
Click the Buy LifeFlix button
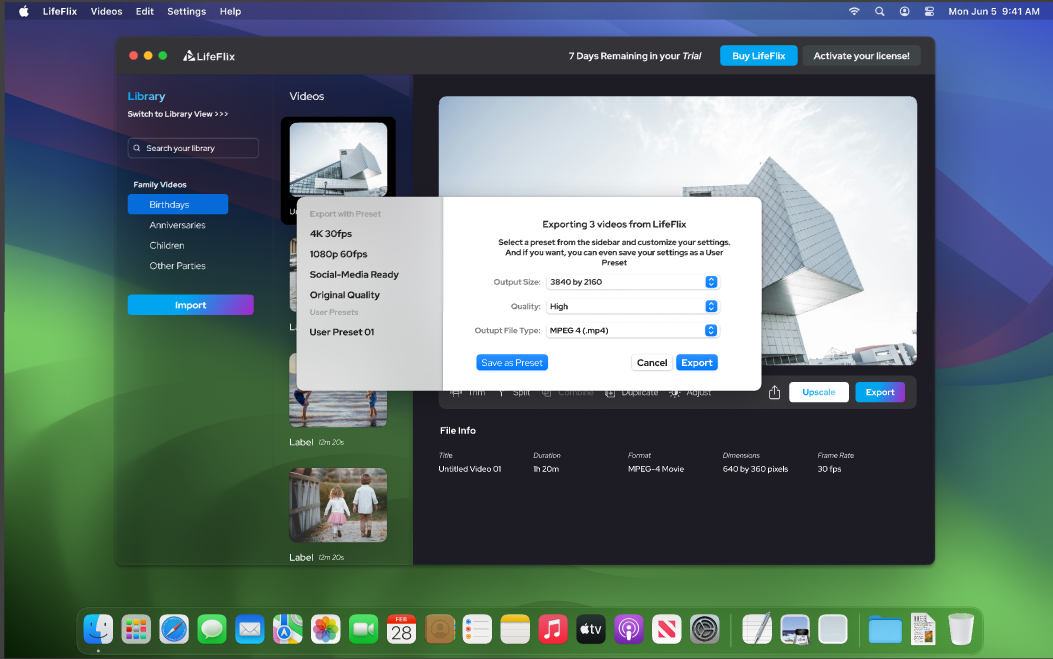coord(759,56)
